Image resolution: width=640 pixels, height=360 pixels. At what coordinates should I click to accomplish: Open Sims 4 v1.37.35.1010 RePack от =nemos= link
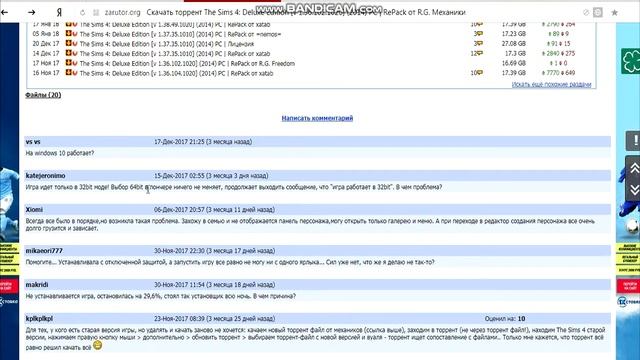180,34
